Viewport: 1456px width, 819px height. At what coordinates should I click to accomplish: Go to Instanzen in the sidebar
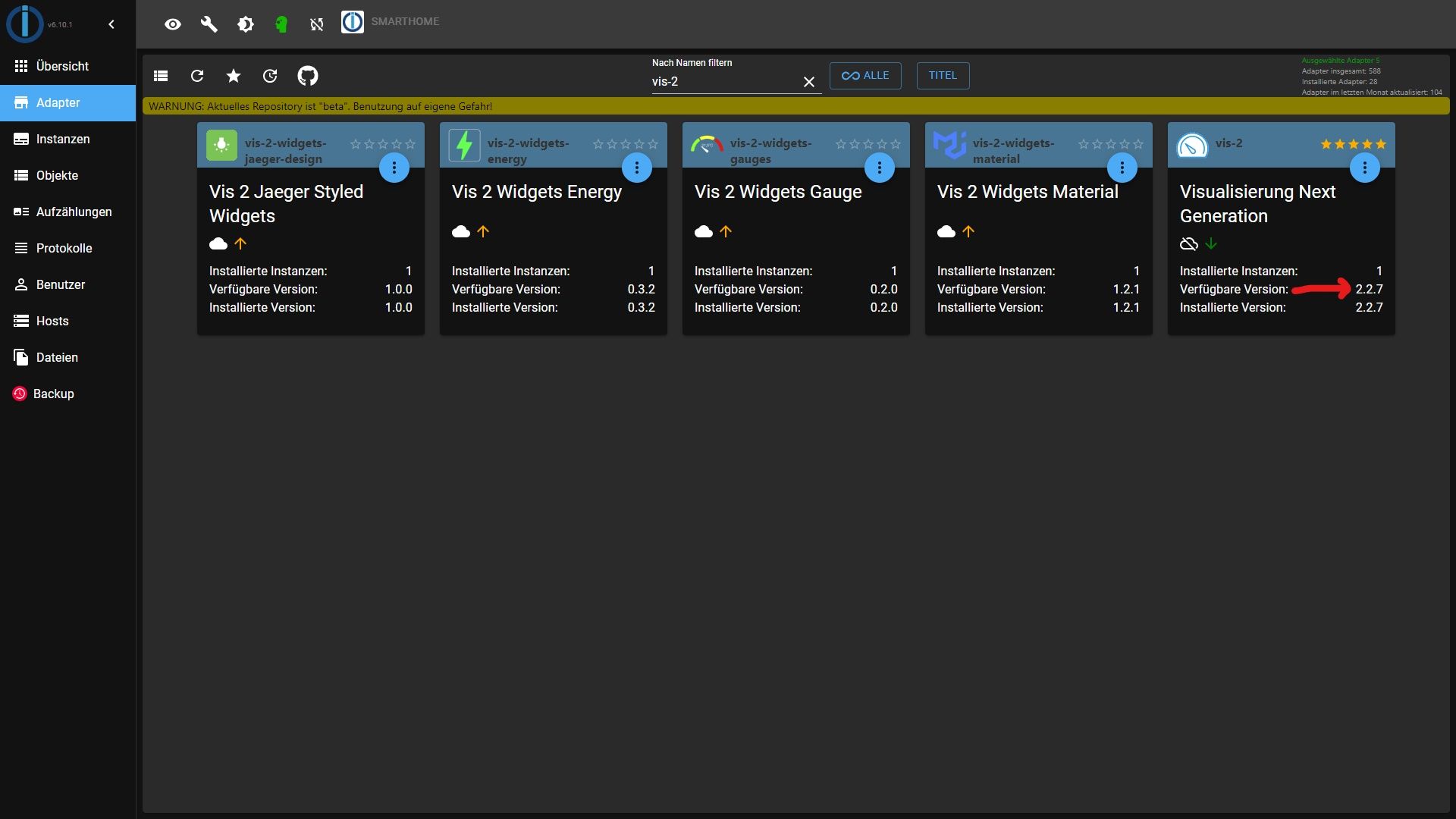68,139
